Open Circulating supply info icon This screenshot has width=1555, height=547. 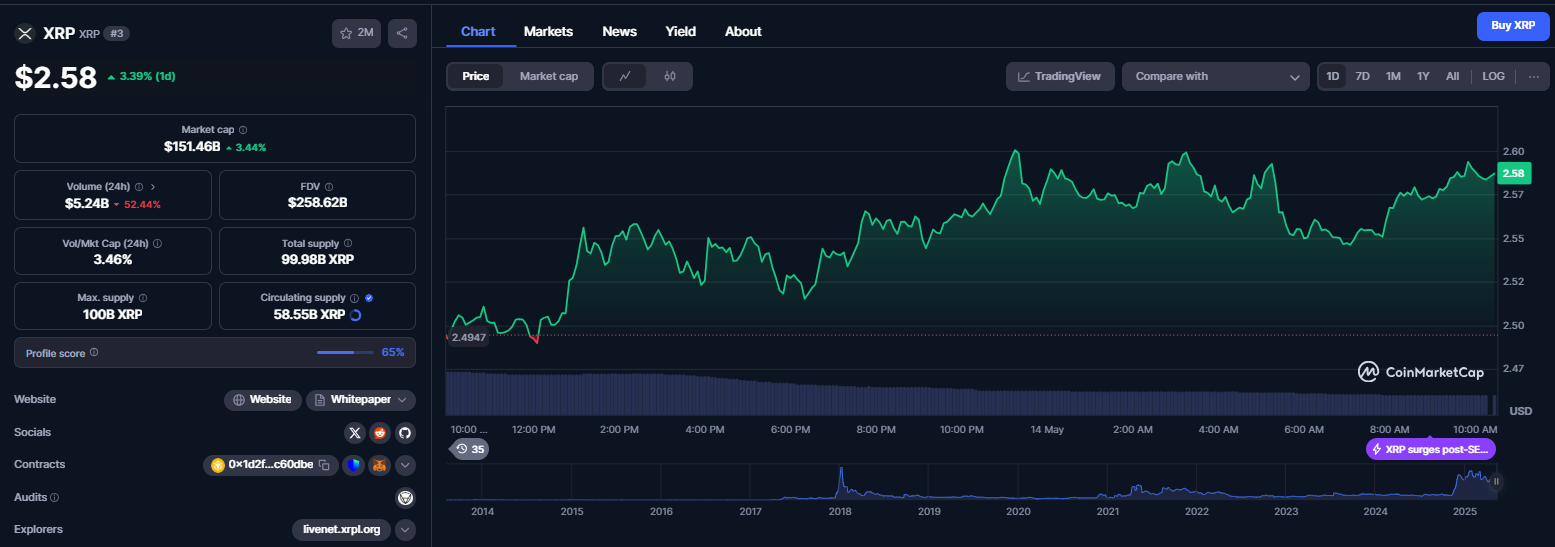click(355, 298)
